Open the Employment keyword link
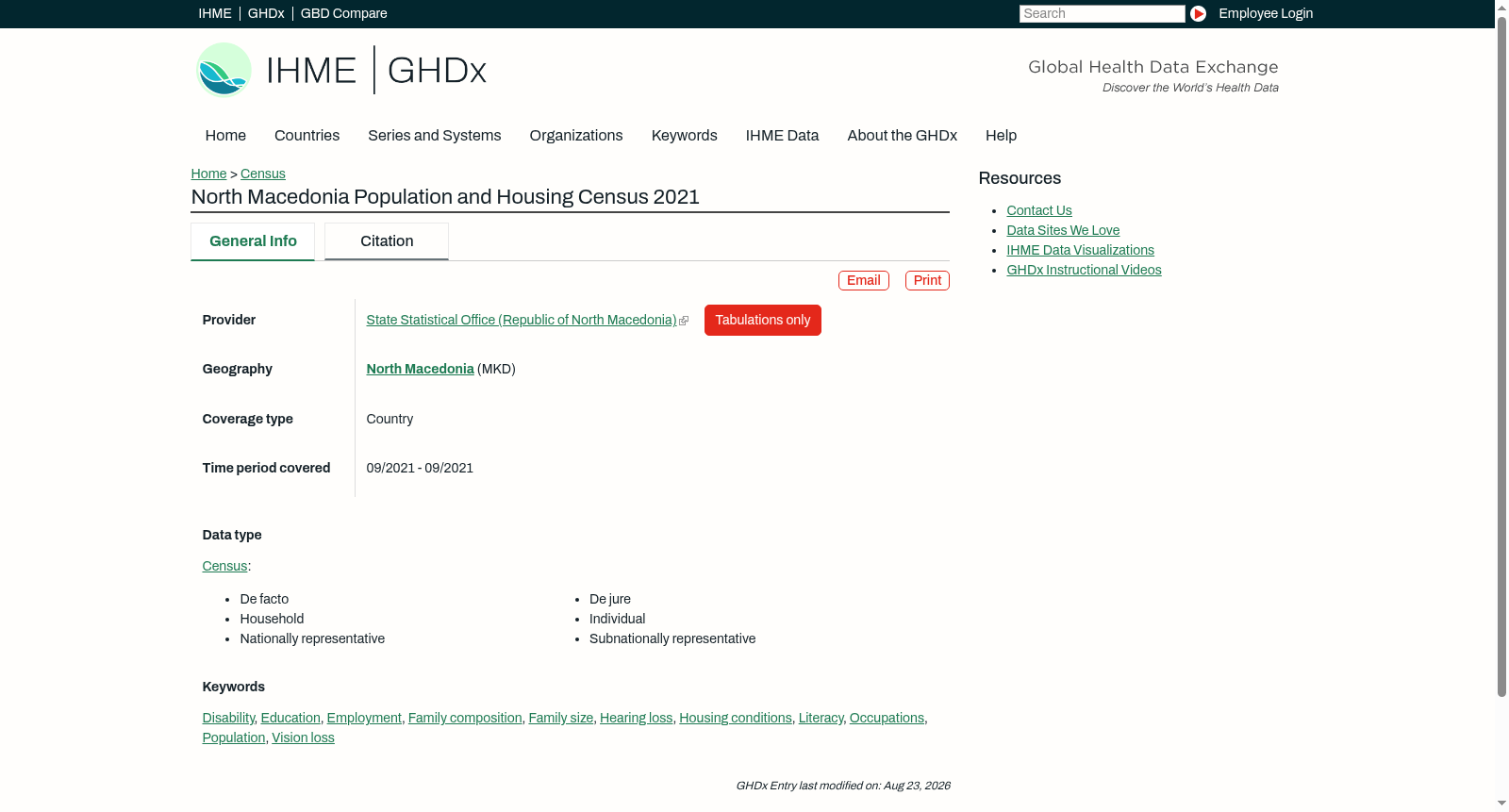The image size is (1509, 812). tap(364, 718)
